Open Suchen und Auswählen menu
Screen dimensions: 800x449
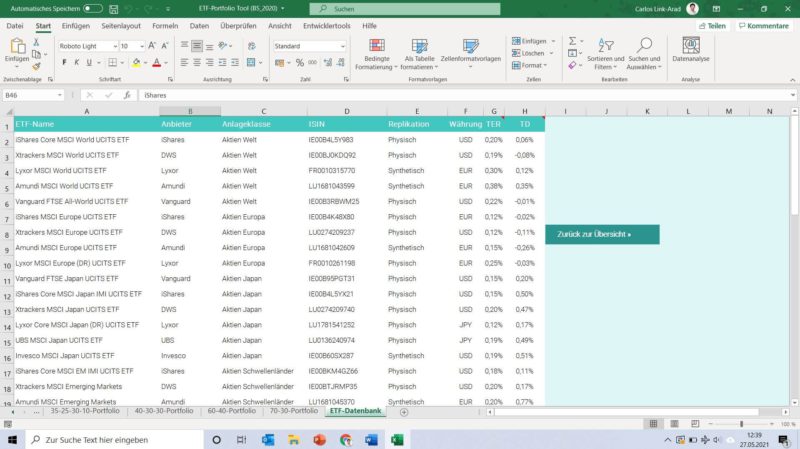[x=644, y=54]
